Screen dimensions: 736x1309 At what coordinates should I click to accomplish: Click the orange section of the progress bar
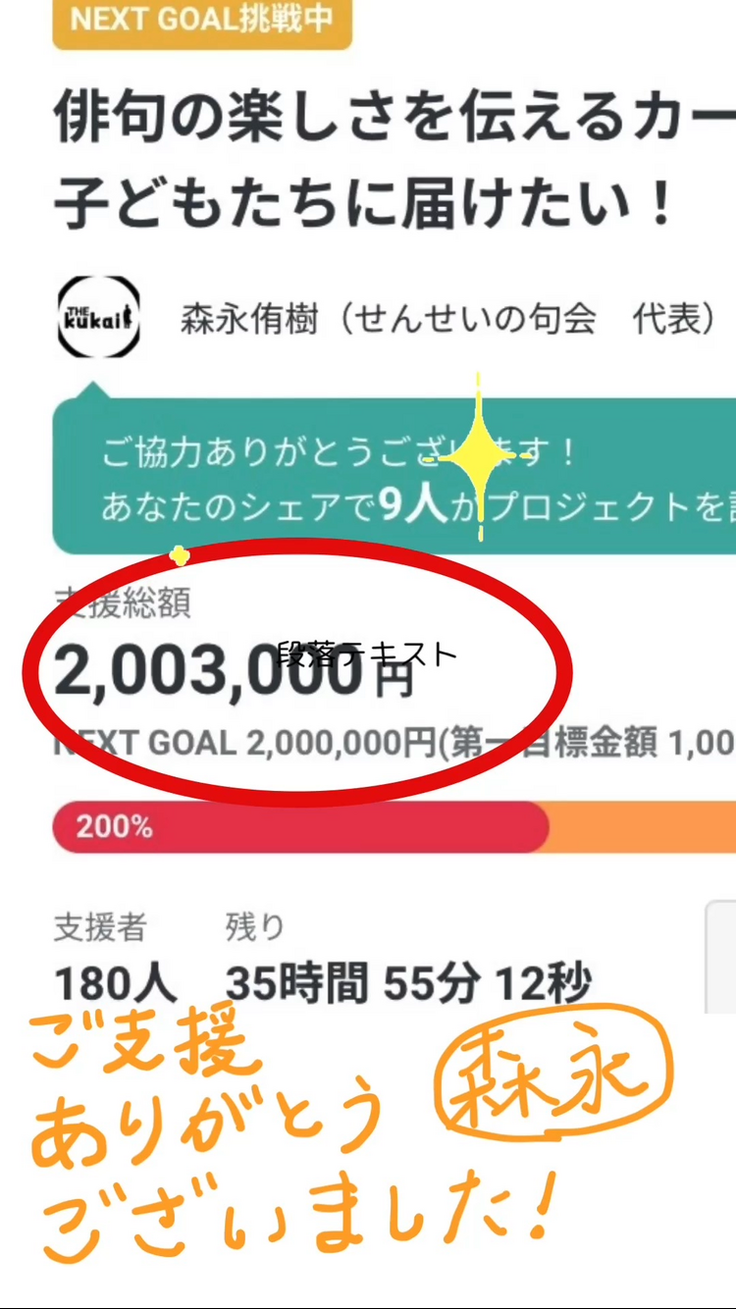coord(642,827)
